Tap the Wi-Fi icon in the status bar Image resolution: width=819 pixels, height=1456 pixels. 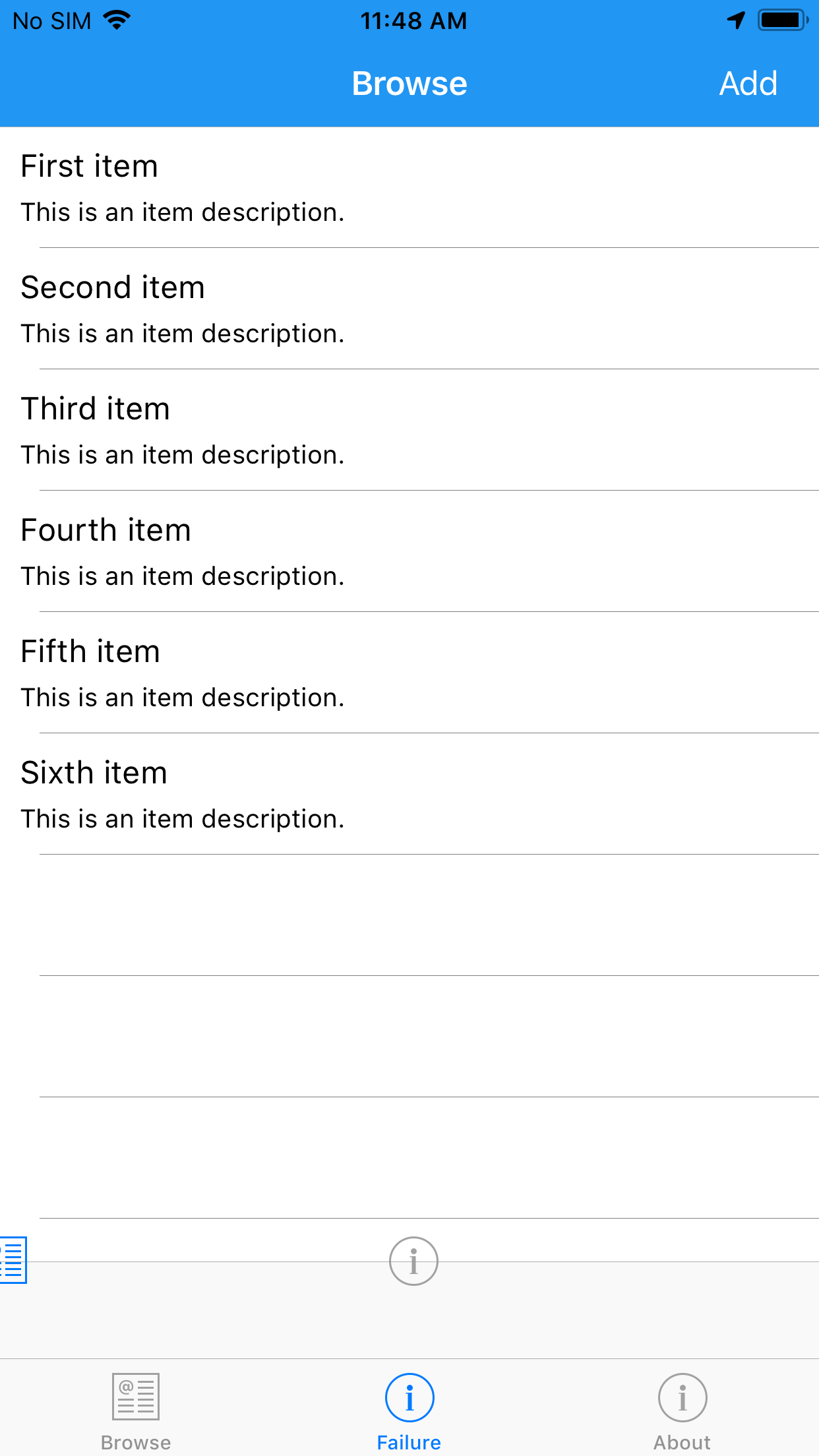[x=116, y=20]
